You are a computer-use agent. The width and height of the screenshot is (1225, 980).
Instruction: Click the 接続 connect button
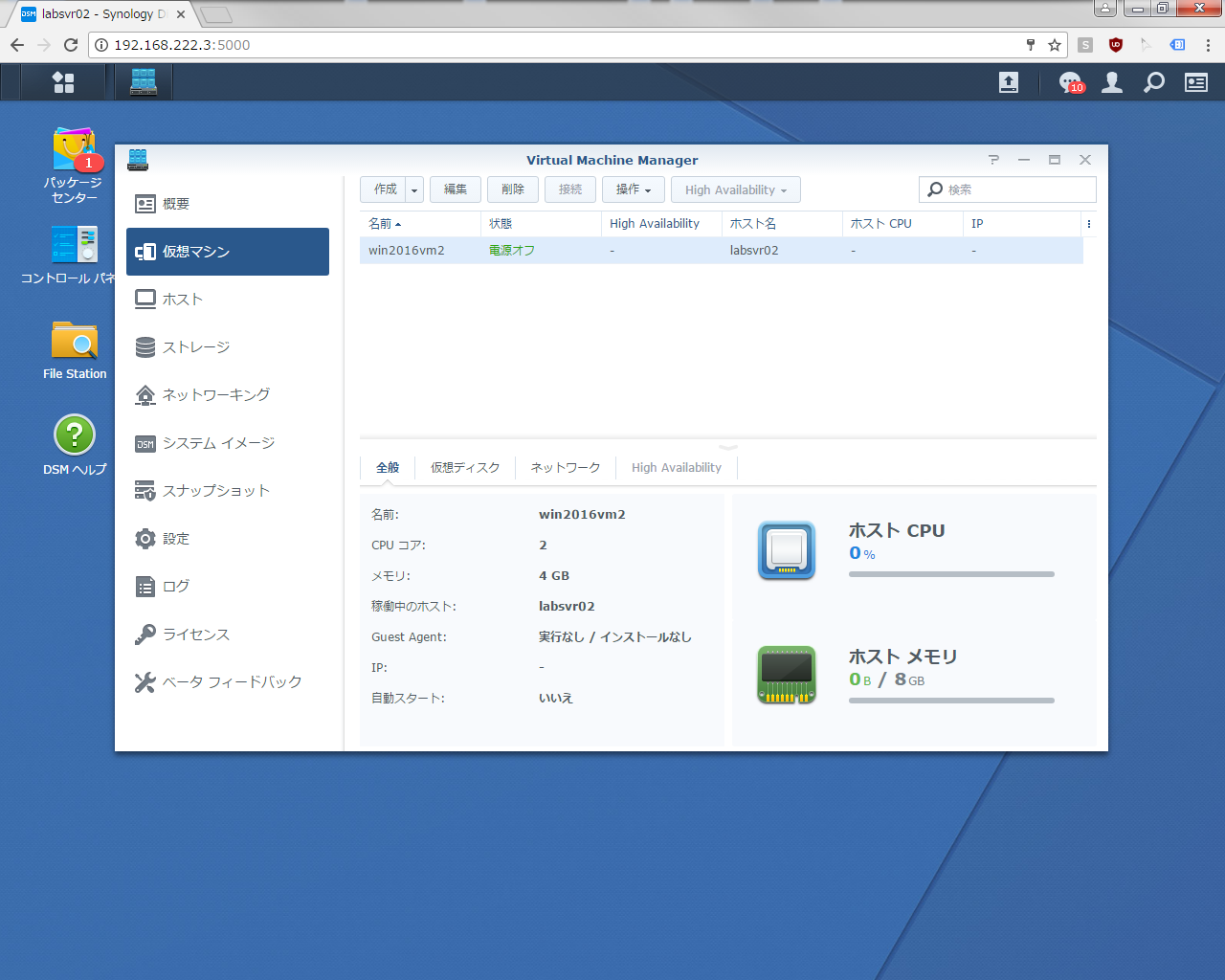[570, 189]
